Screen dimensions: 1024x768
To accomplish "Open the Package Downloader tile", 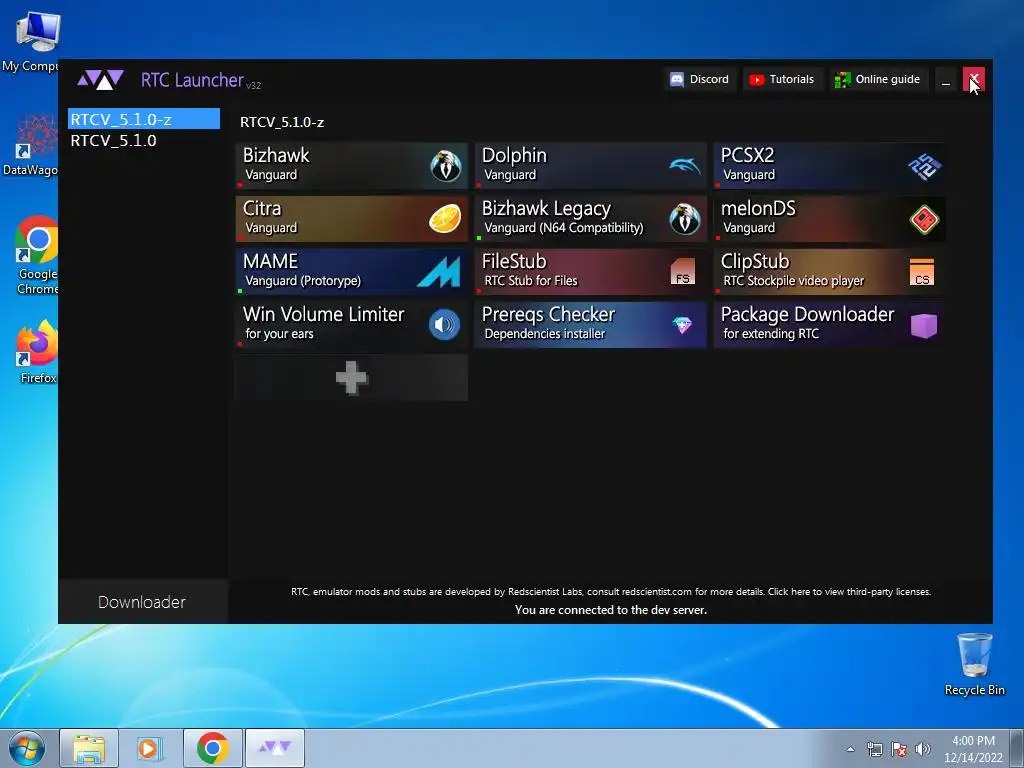I will (x=829, y=325).
